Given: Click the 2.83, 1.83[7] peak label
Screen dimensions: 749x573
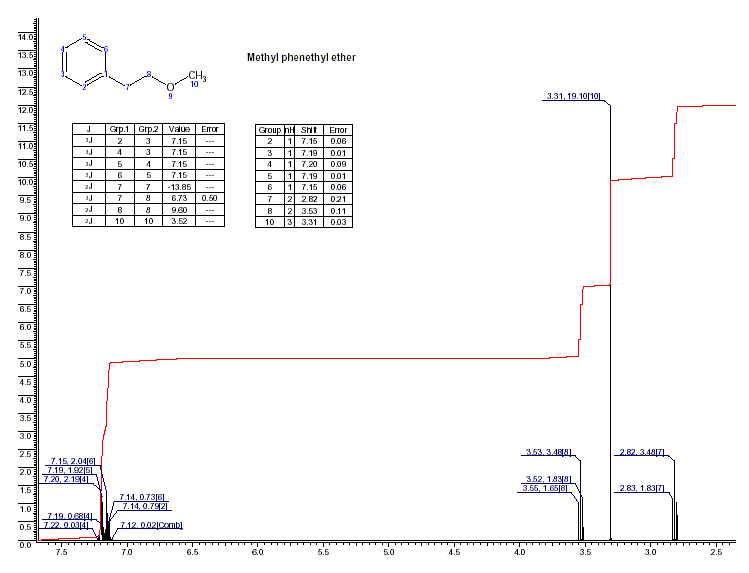Looking at the screenshot, I should (642, 488).
